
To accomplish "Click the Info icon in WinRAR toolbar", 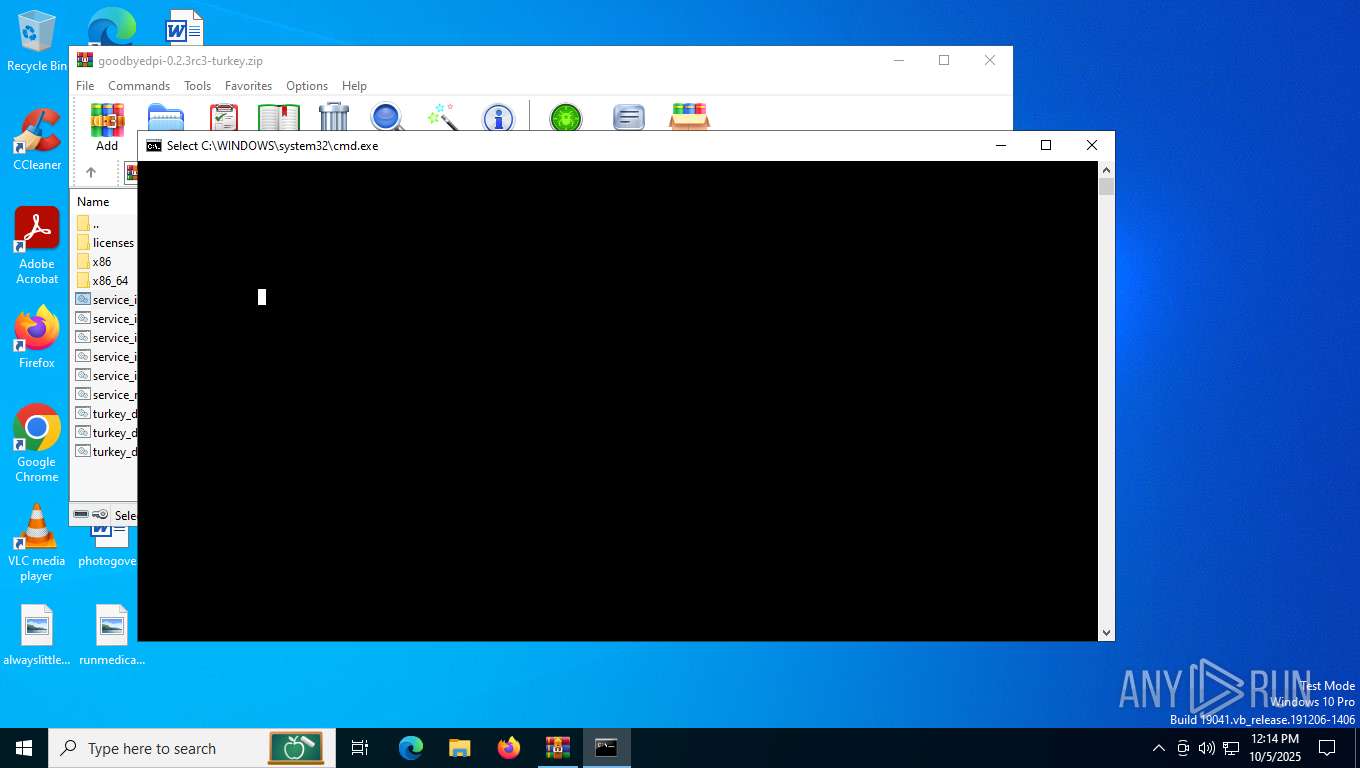I will click(498, 118).
